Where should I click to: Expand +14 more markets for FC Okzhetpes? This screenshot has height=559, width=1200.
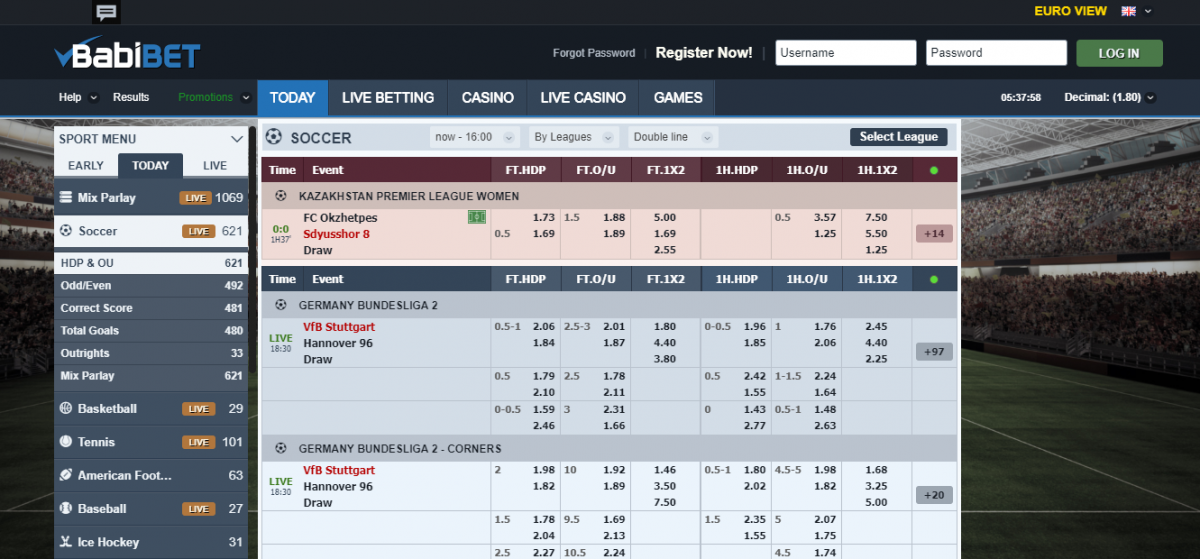pyautogui.click(x=934, y=234)
